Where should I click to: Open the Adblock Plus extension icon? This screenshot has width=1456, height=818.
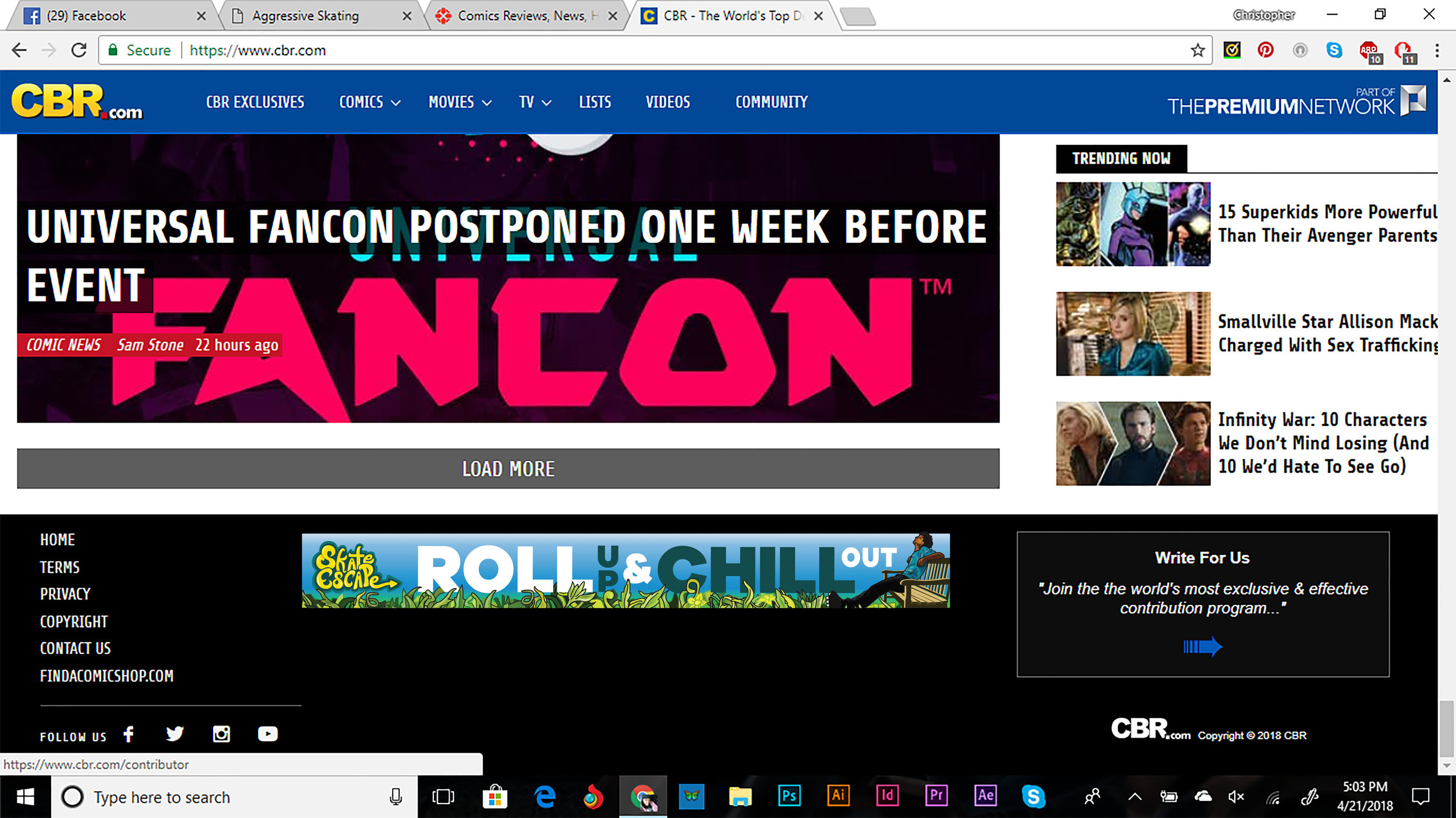coord(1369,51)
